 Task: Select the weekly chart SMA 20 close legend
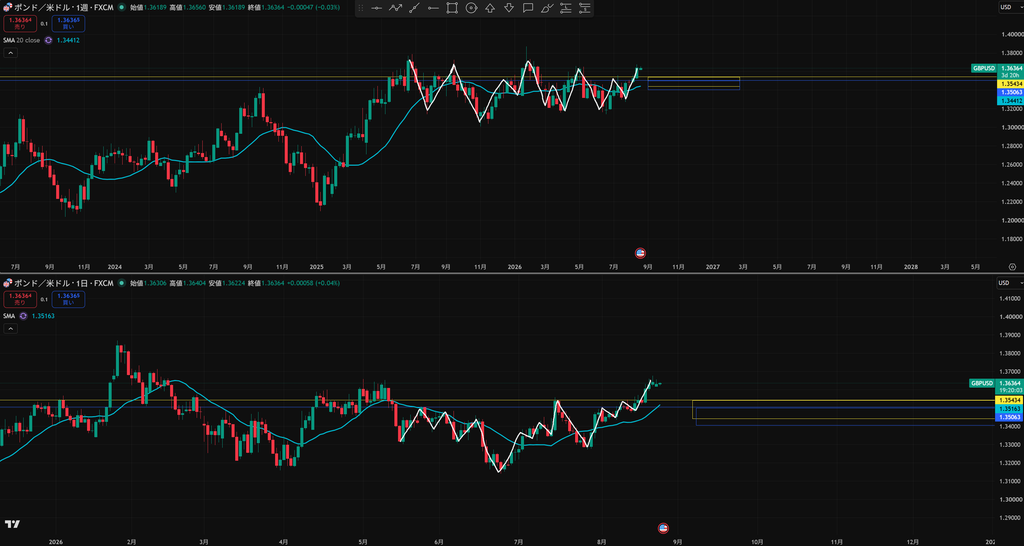[x=22, y=40]
